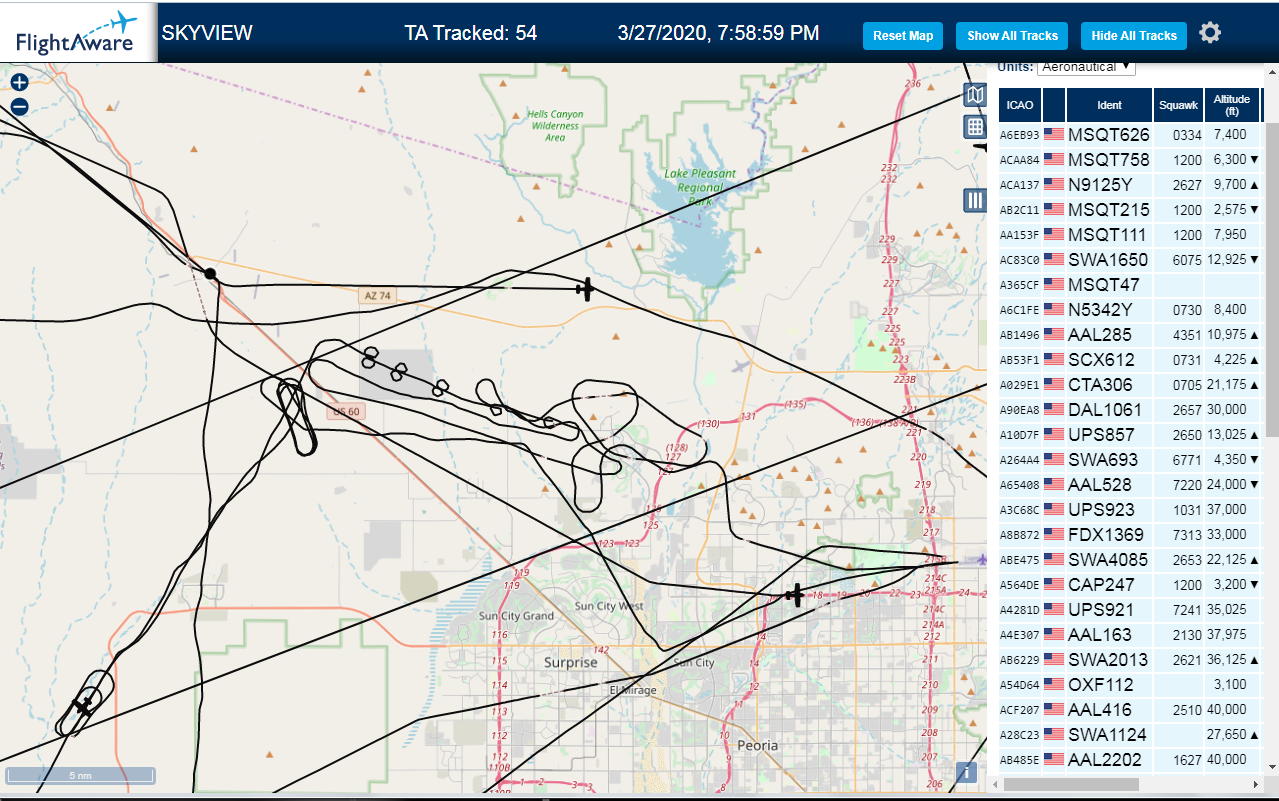Select the SWA693 flight row

pos(1130,459)
